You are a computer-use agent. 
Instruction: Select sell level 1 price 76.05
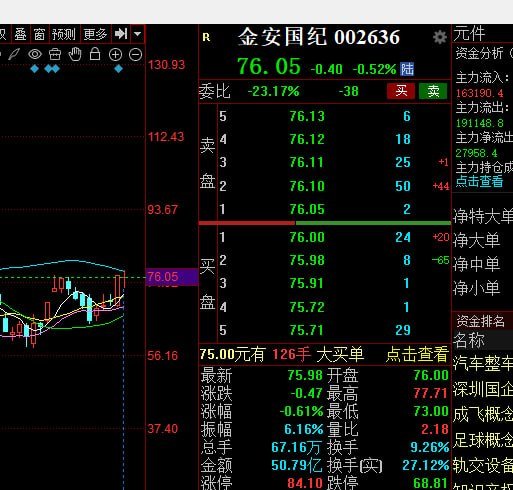pos(307,209)
